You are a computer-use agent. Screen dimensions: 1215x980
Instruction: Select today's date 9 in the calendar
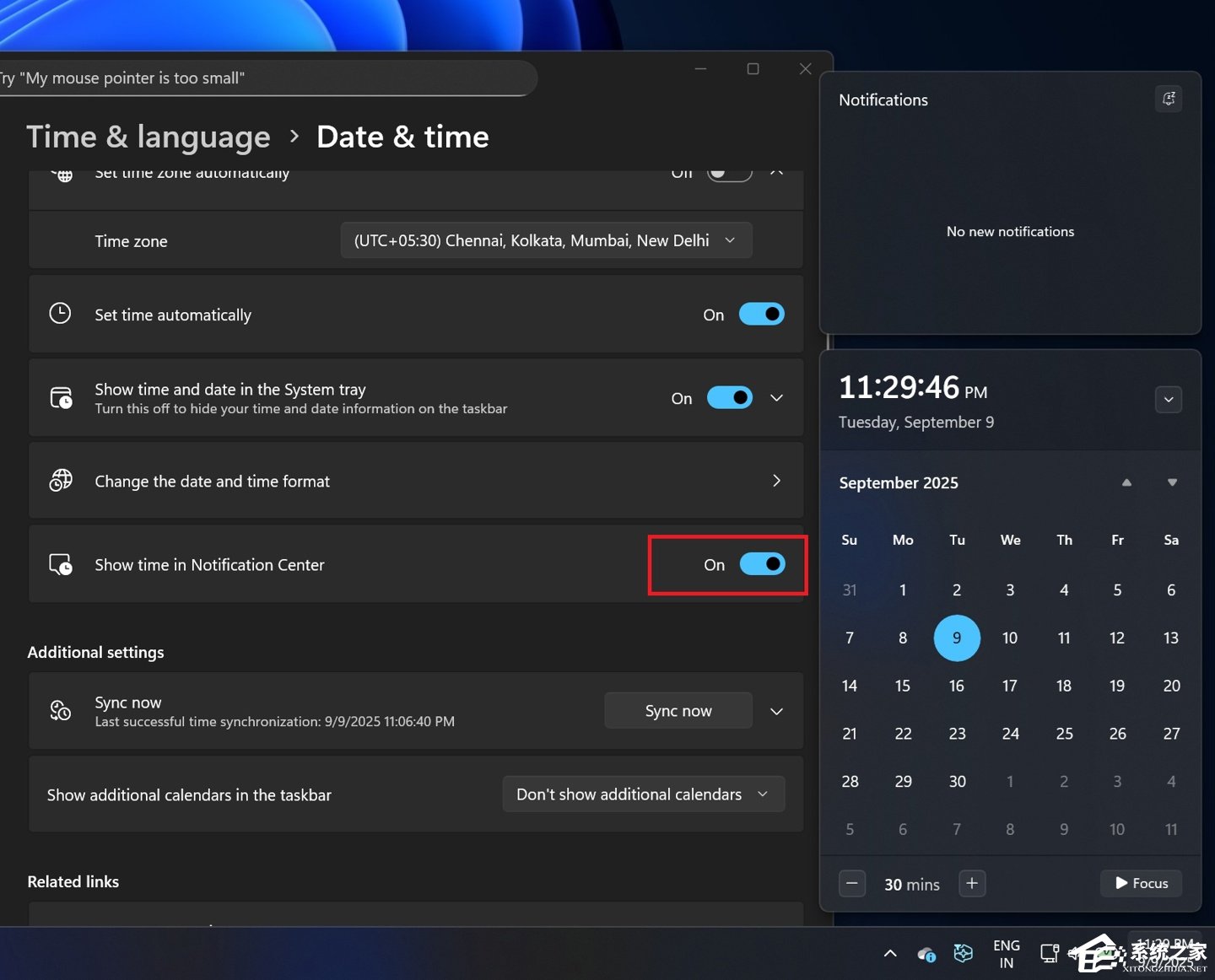pyautogui.click(x=957, y=638)
